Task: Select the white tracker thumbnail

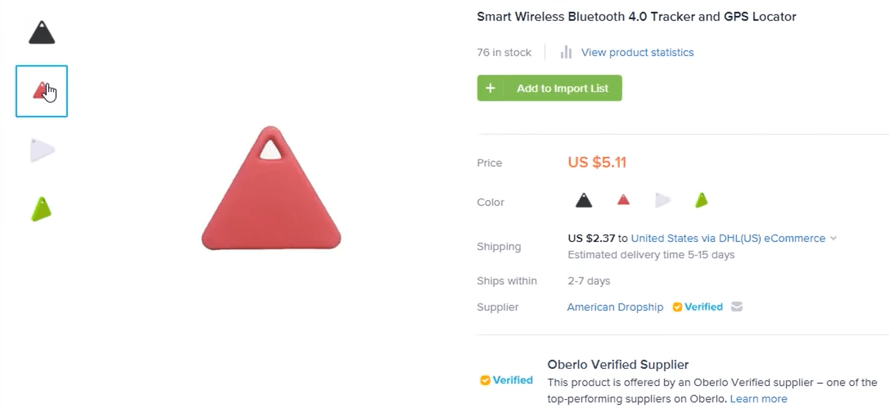Action: pyautogui.click(x=41, y=151)
